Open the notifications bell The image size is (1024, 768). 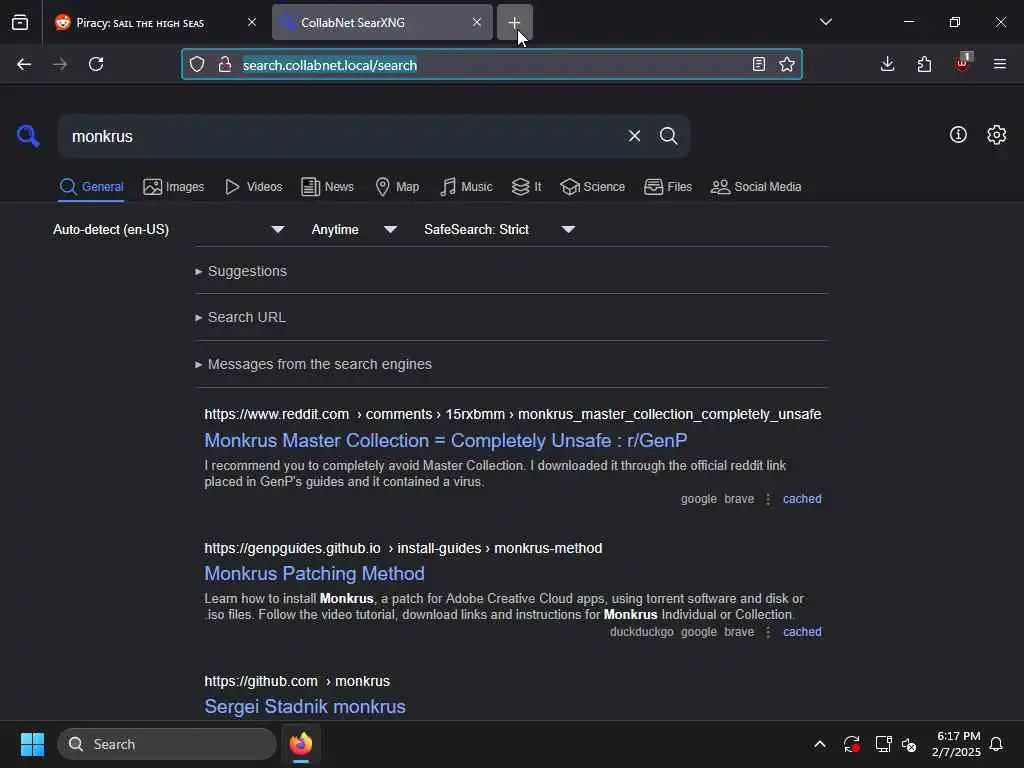point(996,744)
